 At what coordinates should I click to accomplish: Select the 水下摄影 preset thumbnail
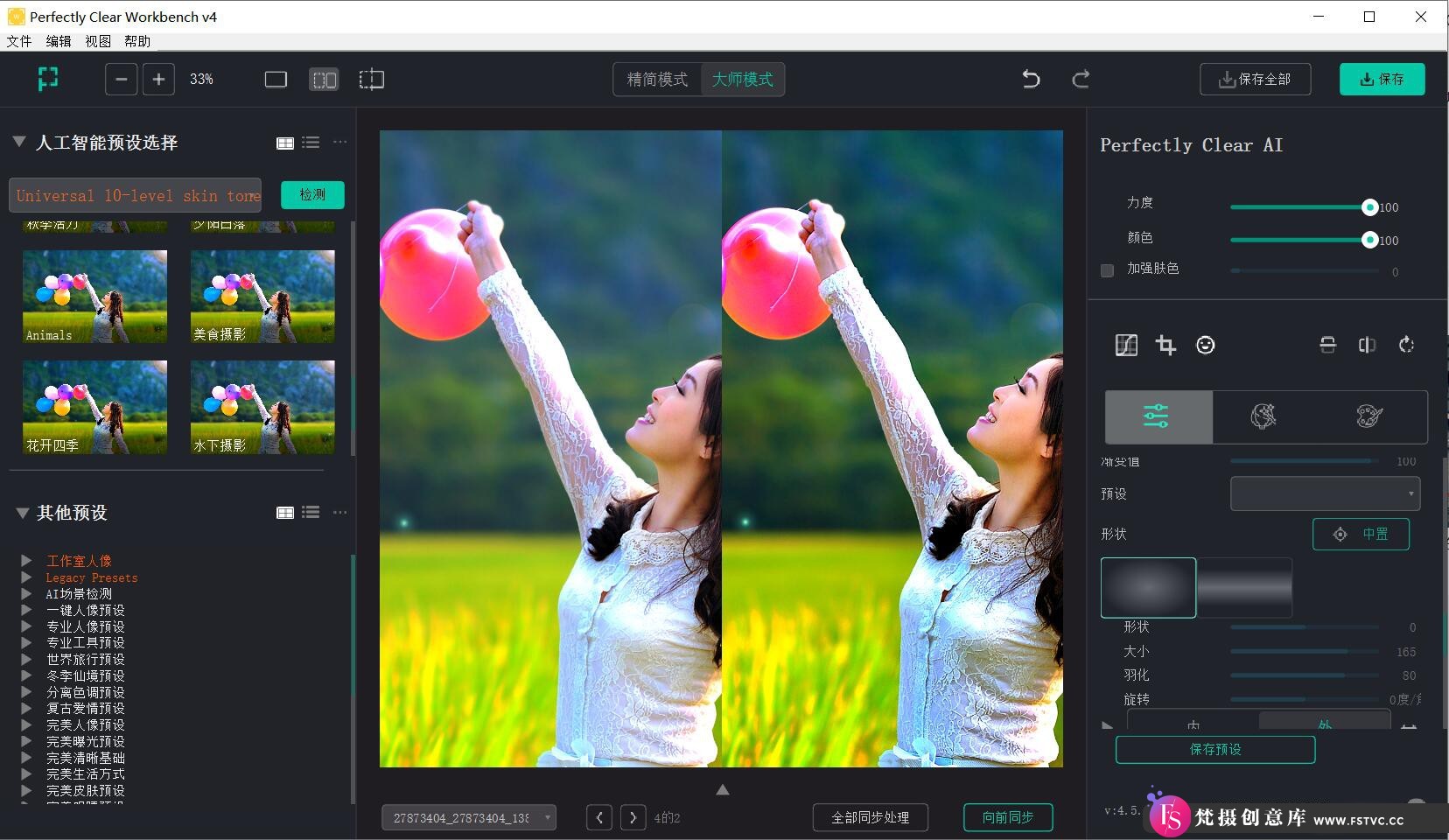click(262, 407)
